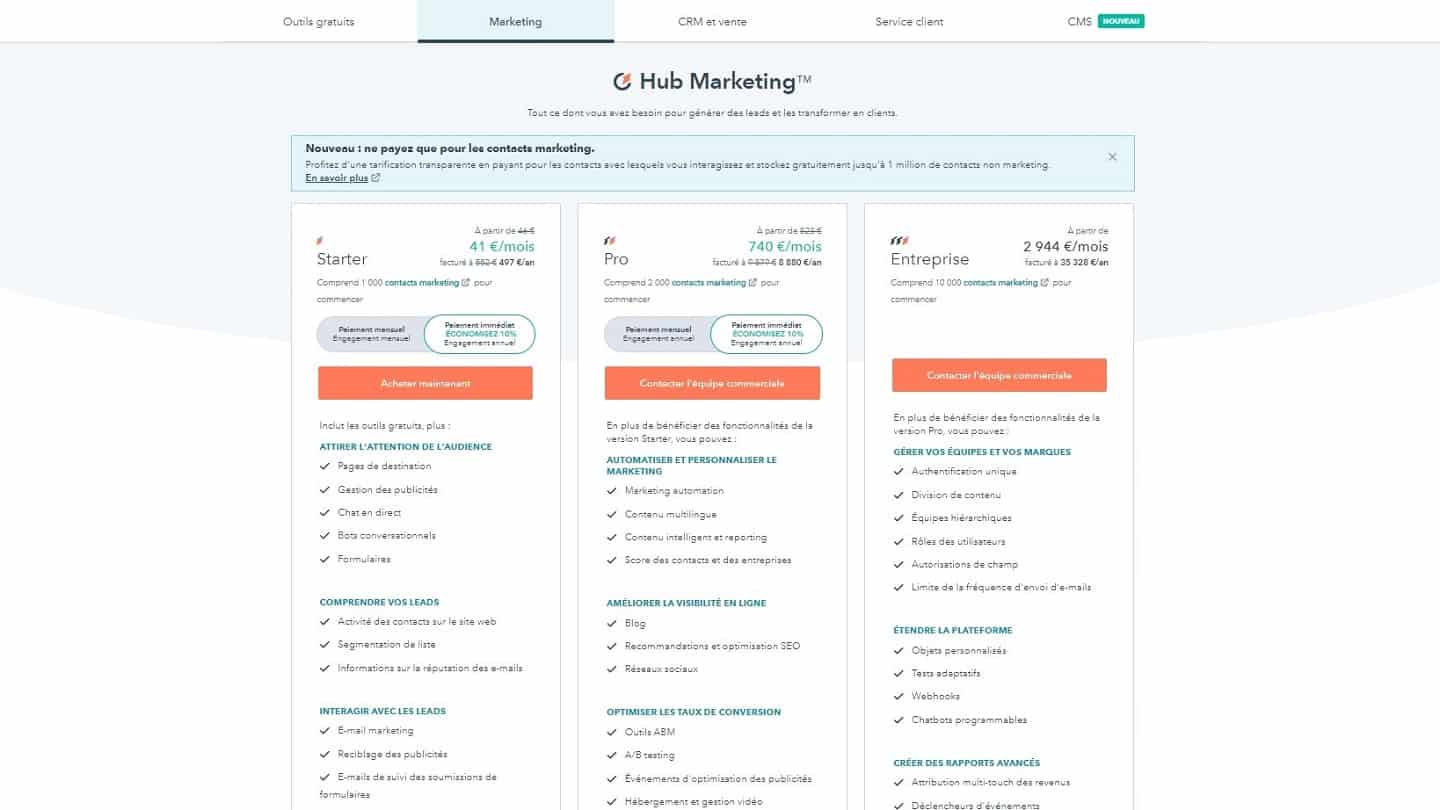The height and width of the screenshot is (810, 1440).
Task: Click checkmark beside Outils ABM
Action: click(x=612, y=732)
